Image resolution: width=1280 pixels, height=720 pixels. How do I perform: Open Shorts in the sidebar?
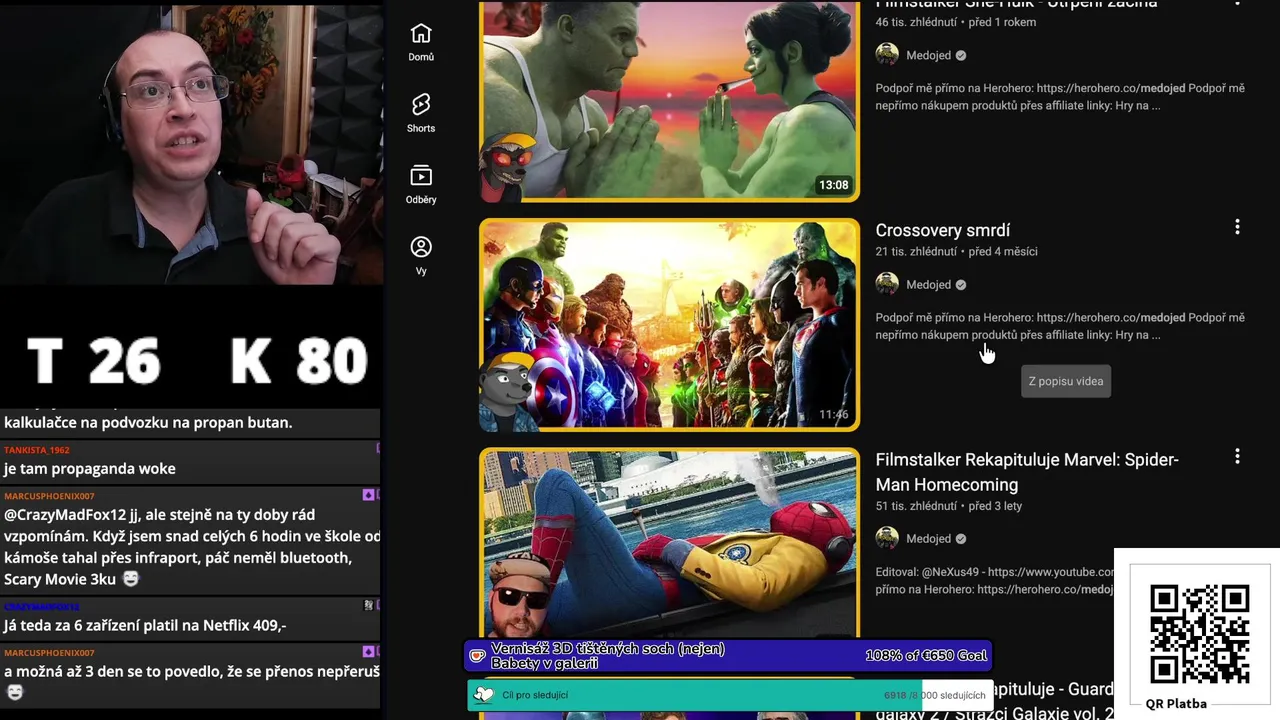click(x=421, y=113)
